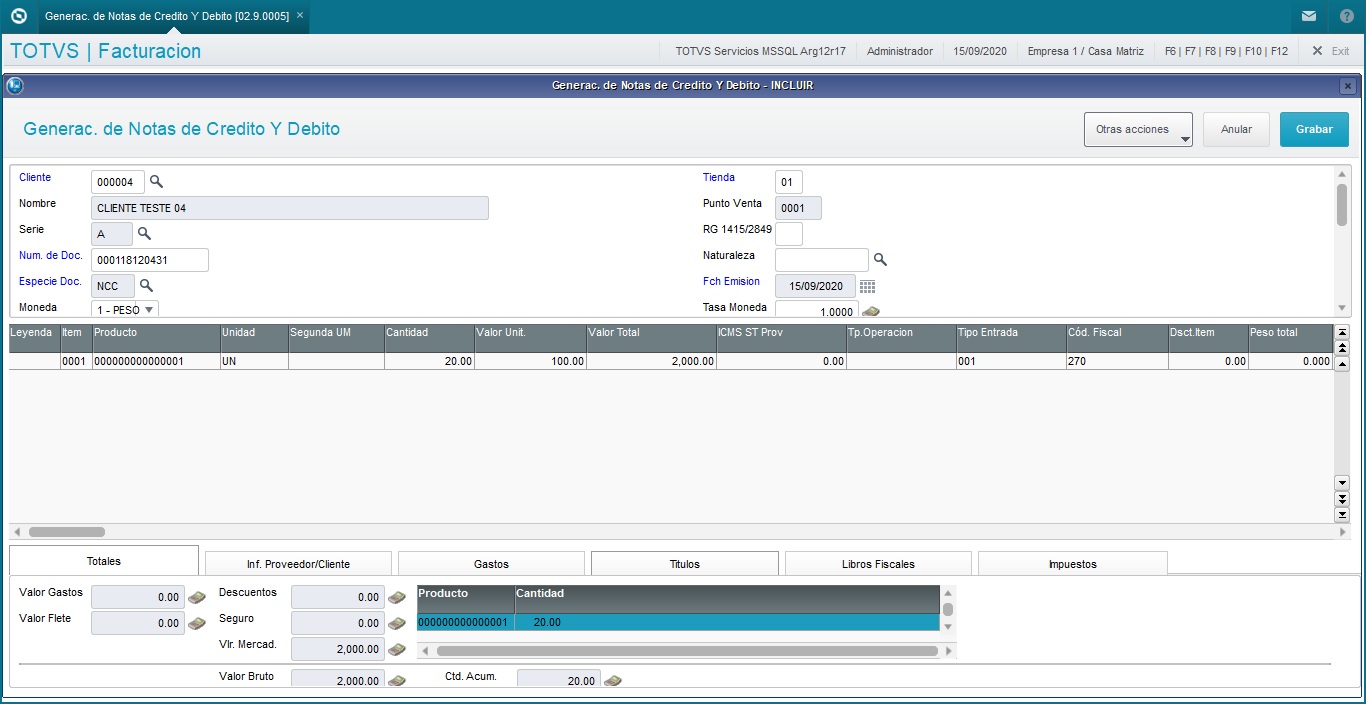Jump to last grid row arrow
Screen dimensions: 1366x704
click(x=1342, y=514)
